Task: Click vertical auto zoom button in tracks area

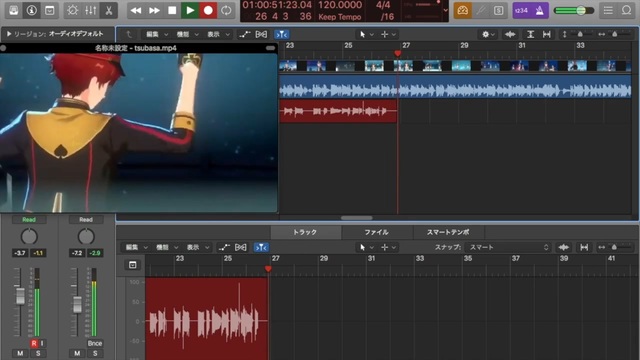Action: [530, 35]
